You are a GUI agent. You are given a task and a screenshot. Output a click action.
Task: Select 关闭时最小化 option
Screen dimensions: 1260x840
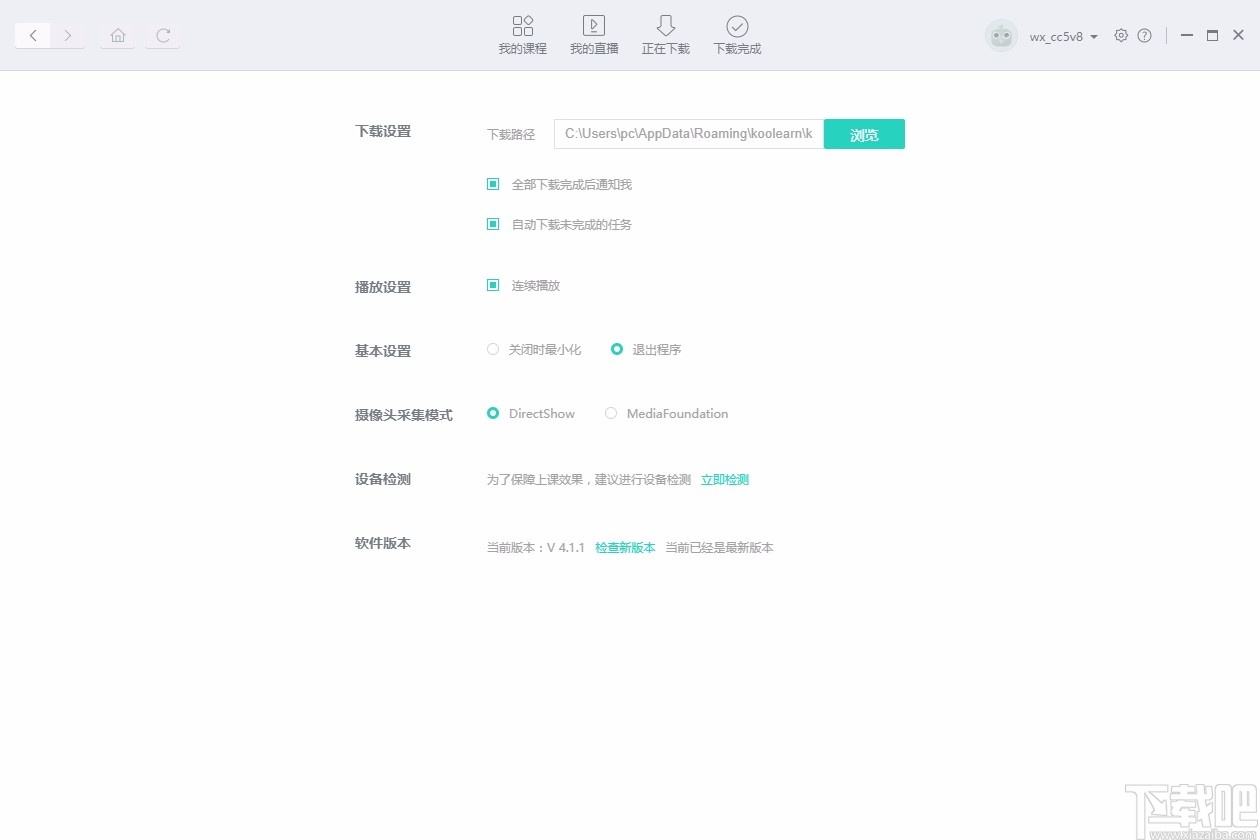point(493,349)
